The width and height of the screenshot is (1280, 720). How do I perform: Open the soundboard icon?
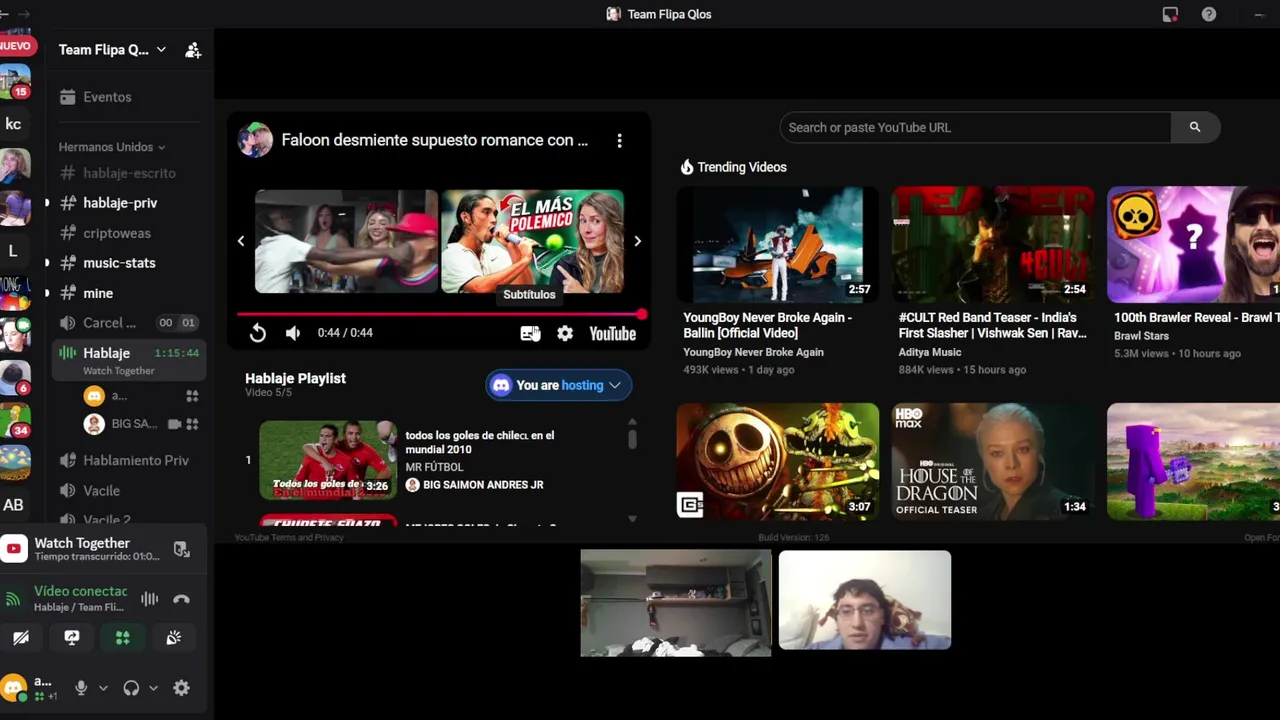pos(174,637)
